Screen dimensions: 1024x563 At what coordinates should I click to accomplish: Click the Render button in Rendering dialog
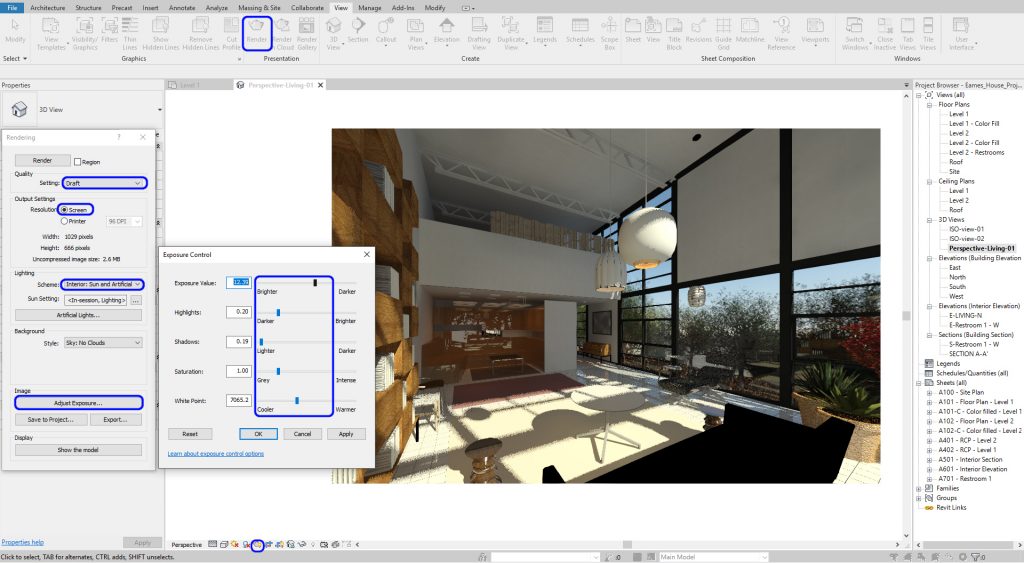coord(42,161)
